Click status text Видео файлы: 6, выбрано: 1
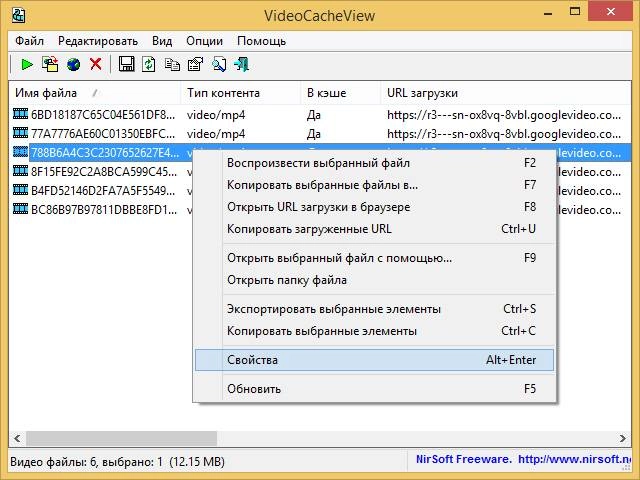Image resolution: width=640 pixels, height=480 pixels. point(87,462)
